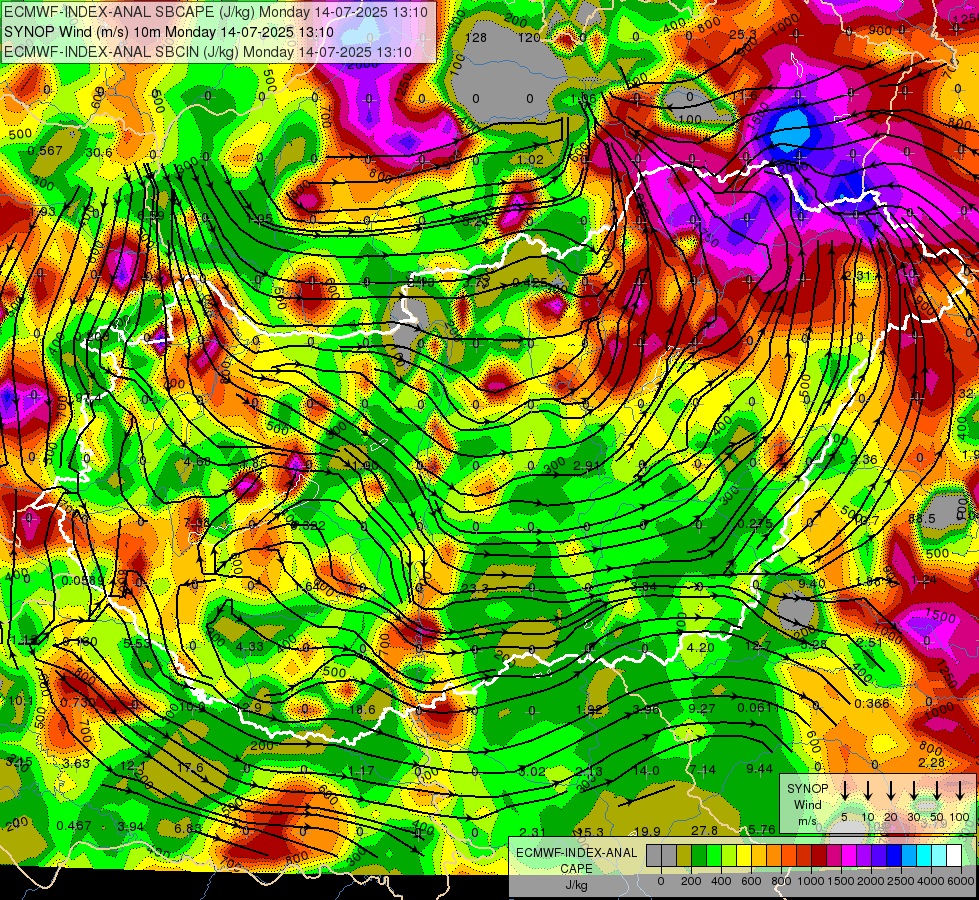Viewport: 979px width, 900px height.
Task: Click the 5 m/s wind arrow in legend
Action: [x=845, y=791]
